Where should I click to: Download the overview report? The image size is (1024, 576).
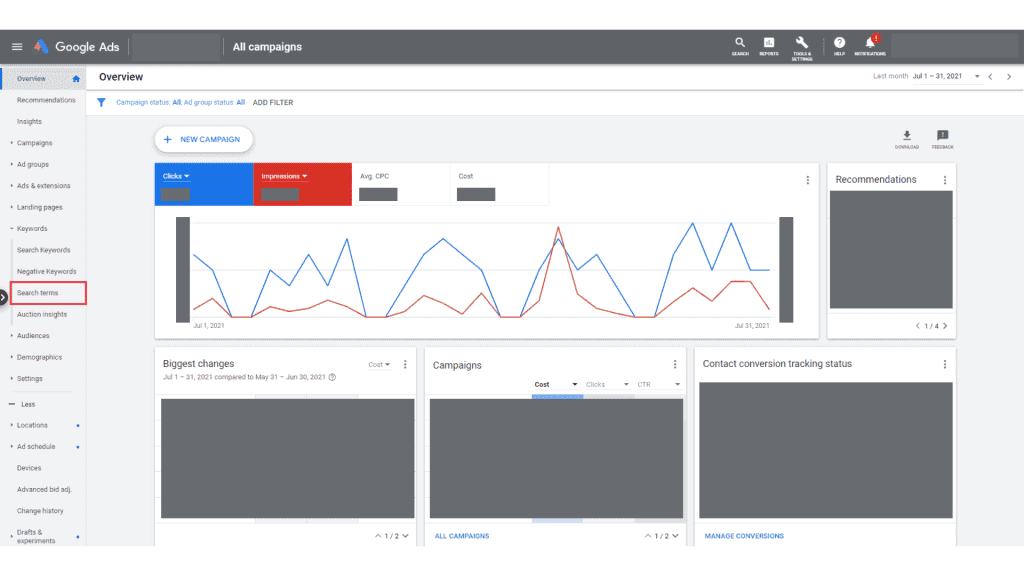click(x=906, y=139)
